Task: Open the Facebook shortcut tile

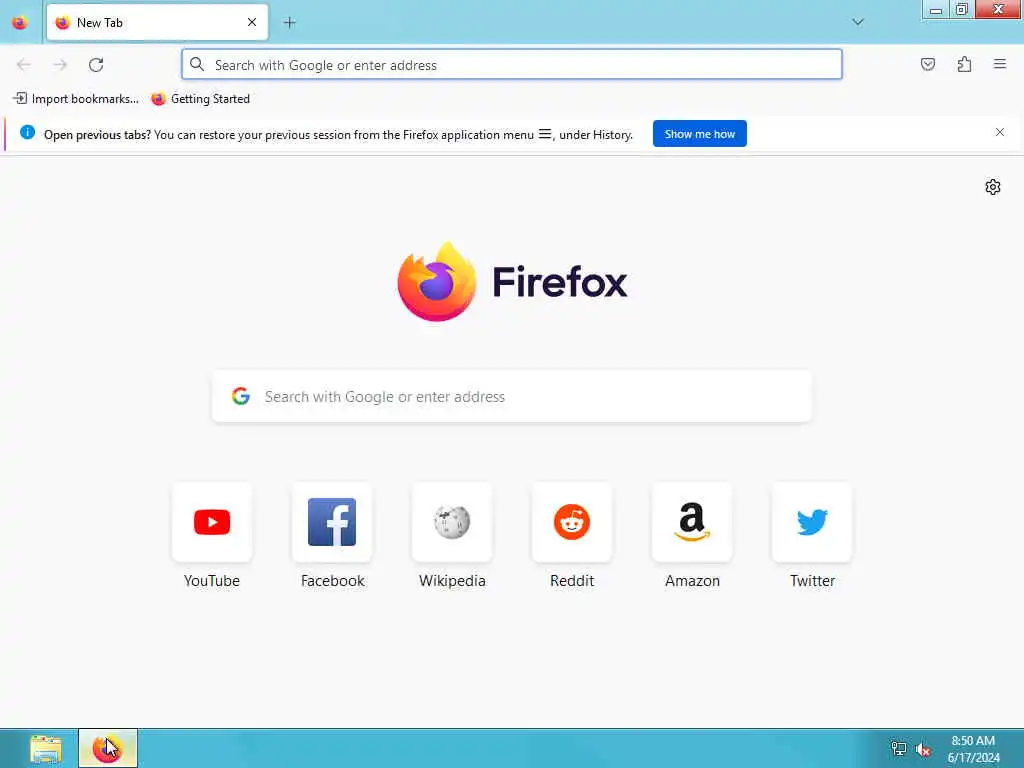Action: pyautogui.click(x=332, y=522)
